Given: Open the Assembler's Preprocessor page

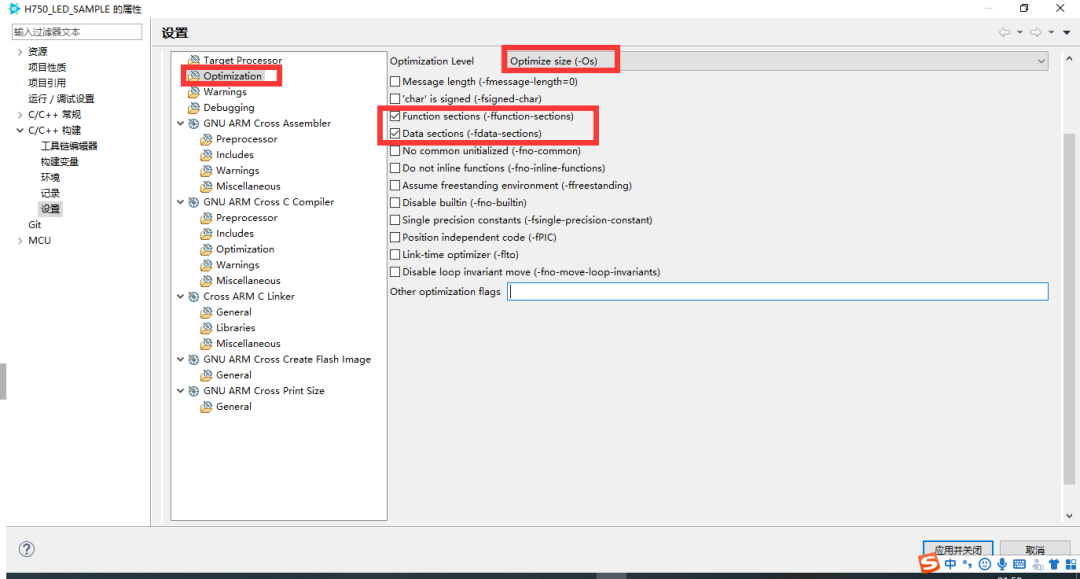Looking at the screenshot, I should tap(247, 139).
